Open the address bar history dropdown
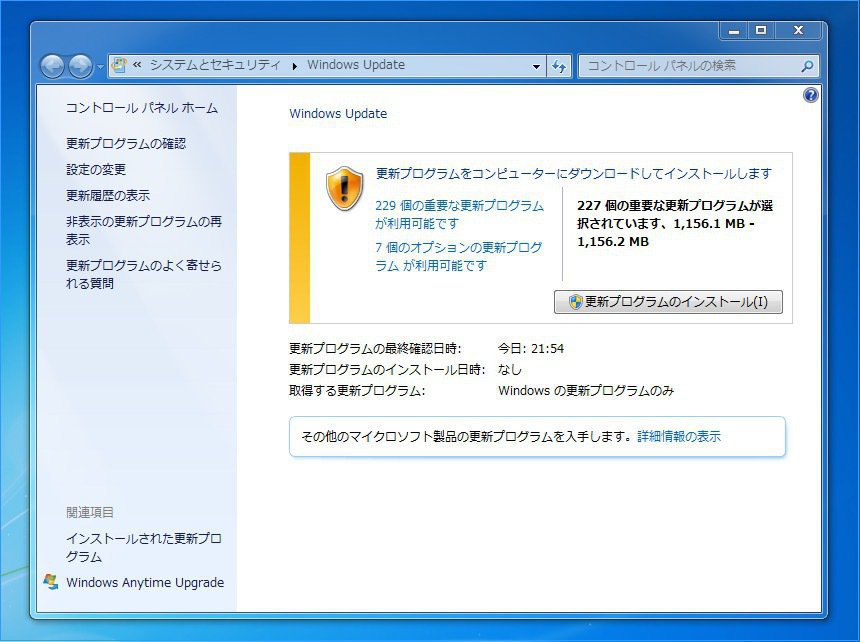The image size is (860, 642). coord(536,66)
